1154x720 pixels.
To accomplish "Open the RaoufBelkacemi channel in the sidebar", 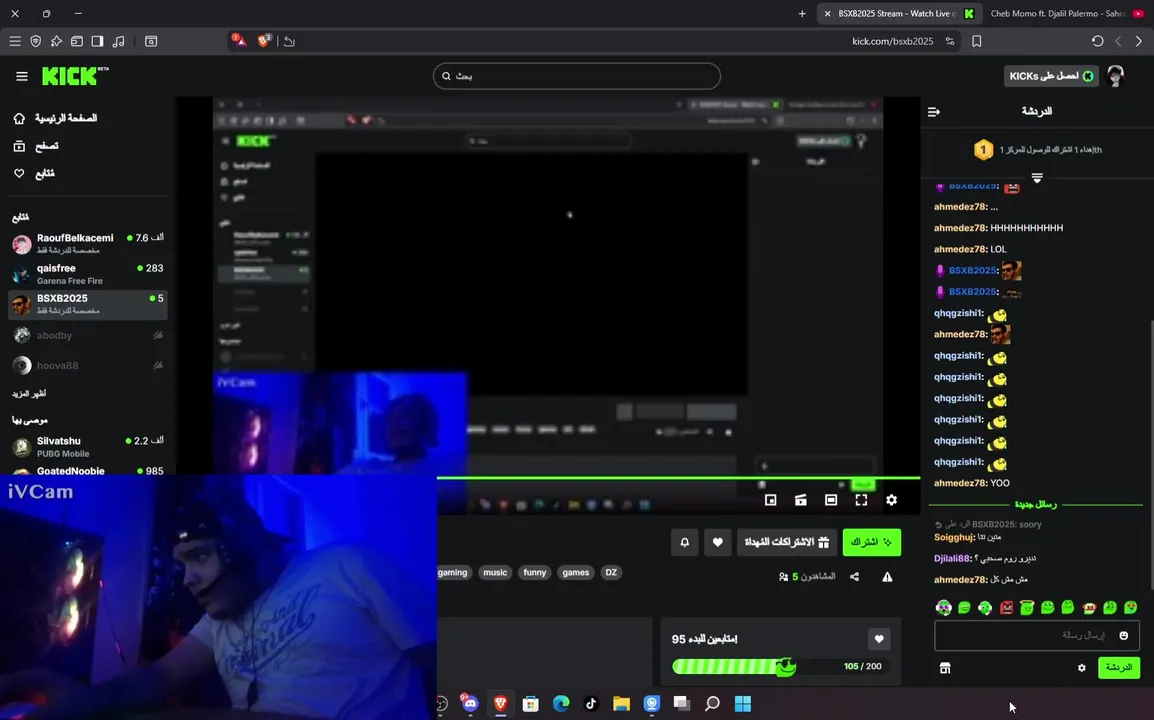I will [88, 243].
